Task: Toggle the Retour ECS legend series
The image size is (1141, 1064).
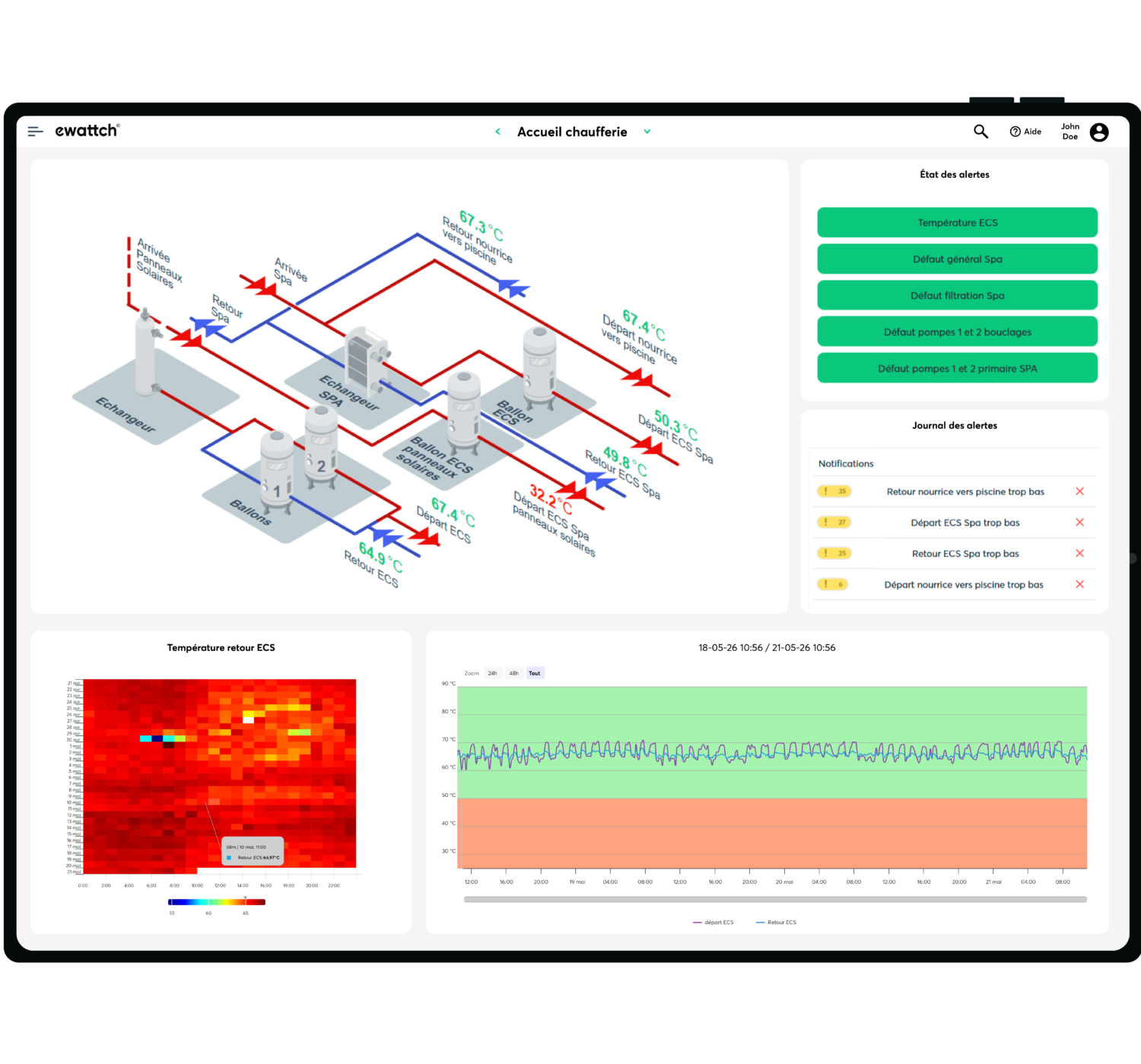Action: 776,923
